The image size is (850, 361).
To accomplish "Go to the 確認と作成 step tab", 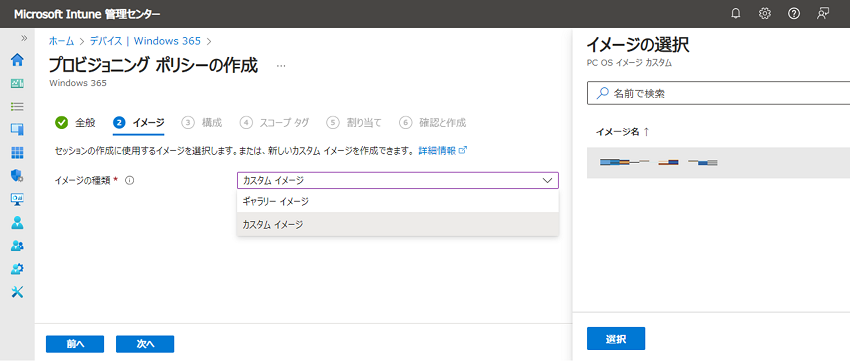I will 432,123.
